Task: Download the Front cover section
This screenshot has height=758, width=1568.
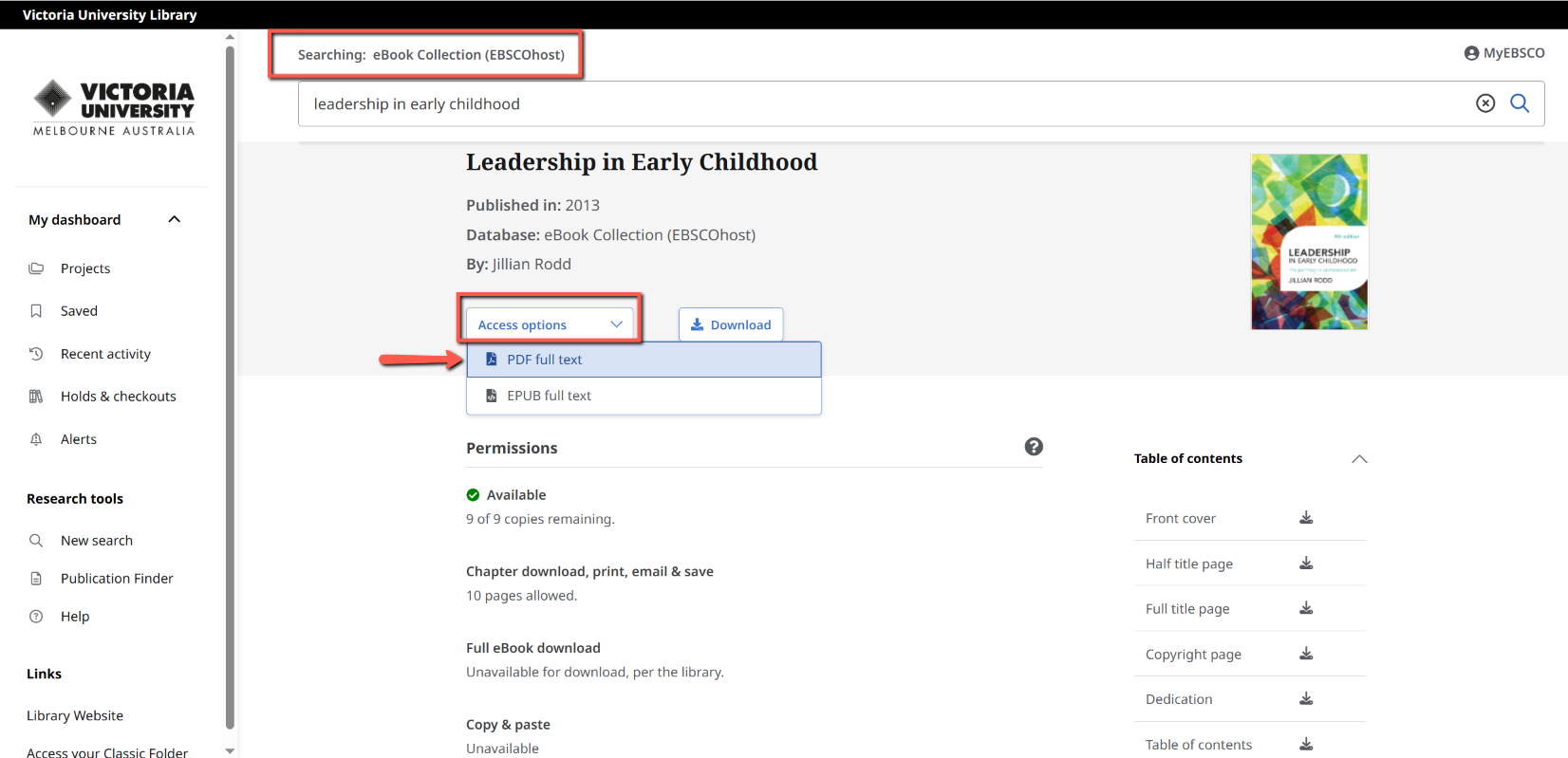Action: 1306,518
